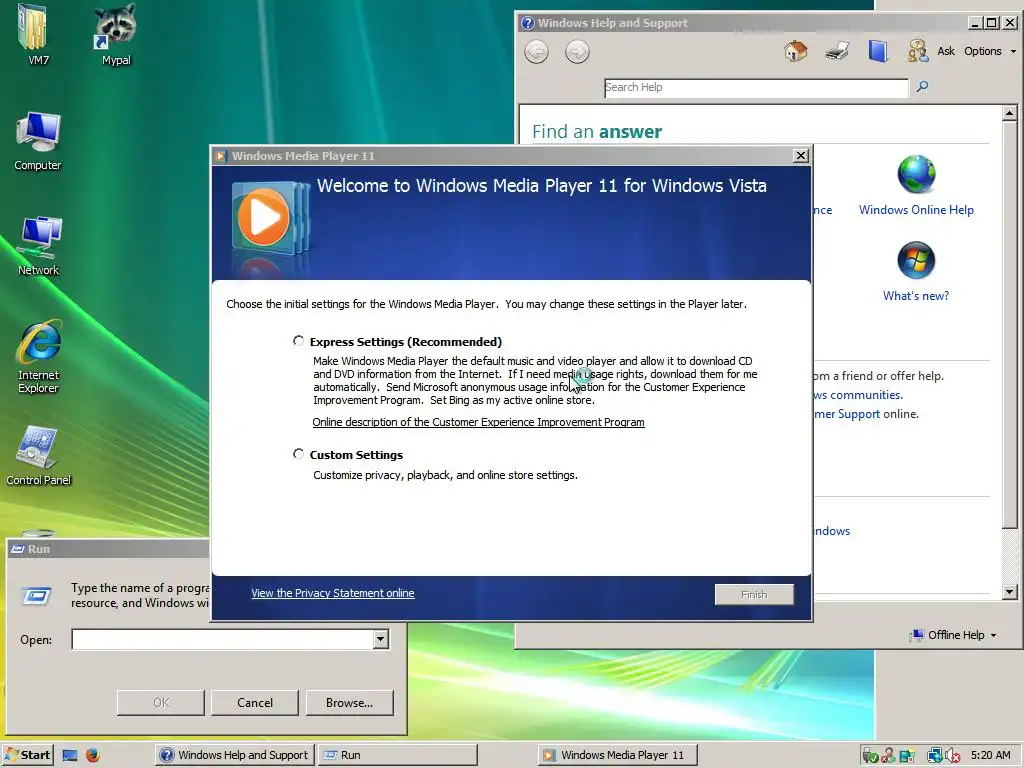Click the Forward arrow in Help and Support
This screenshot has width=1024, height=768.
(x=577, y=52)
